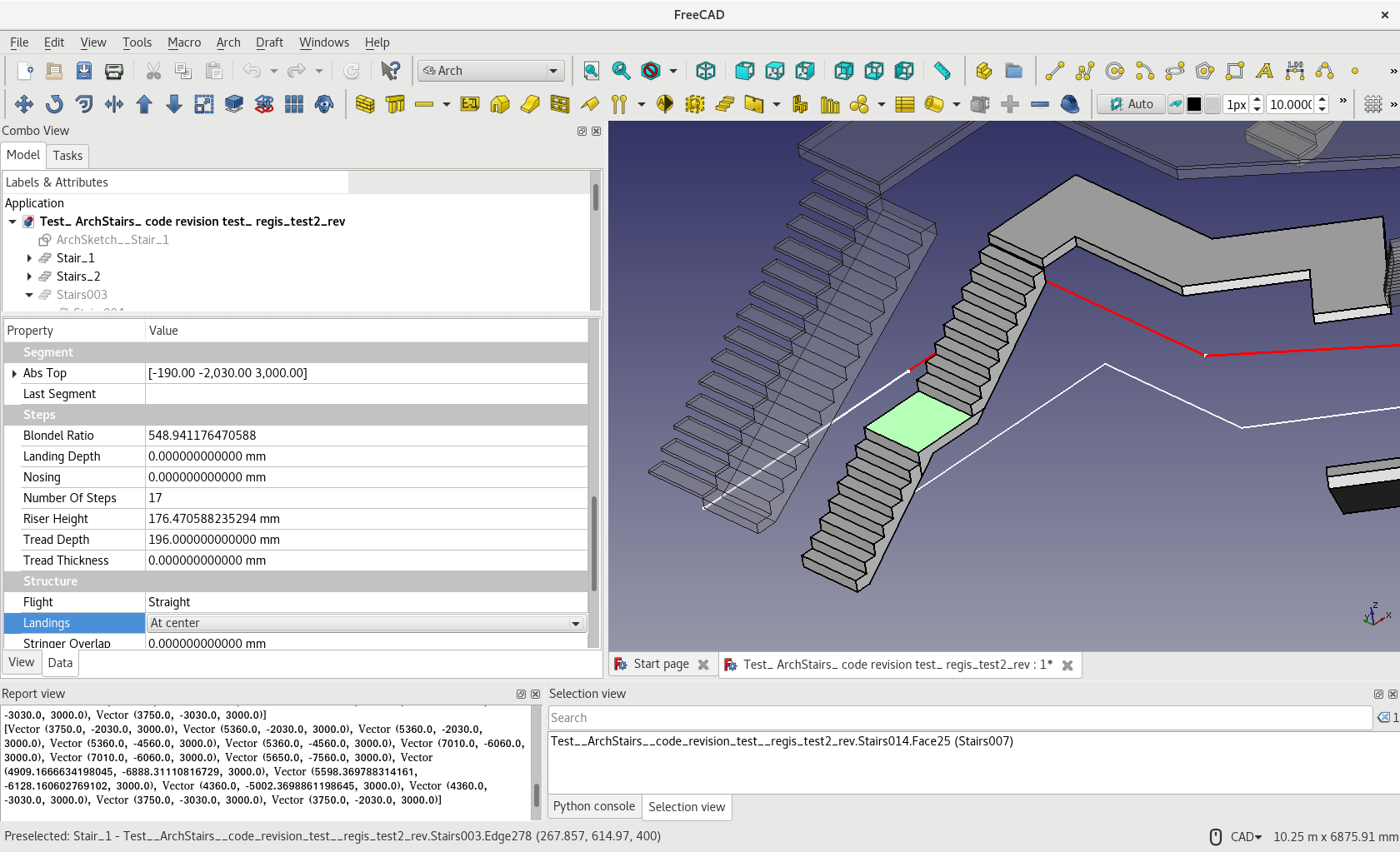Viewport: 1400px width, 852px height.
Task: Open the Measure distance ruler tool
Action: 942,71
